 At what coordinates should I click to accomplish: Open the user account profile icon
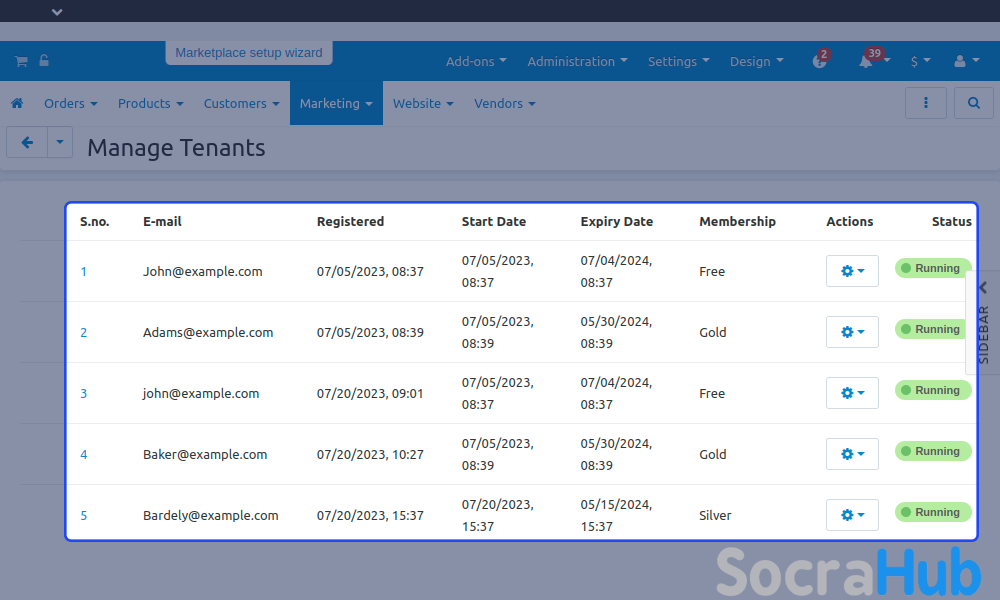[966, 61]
